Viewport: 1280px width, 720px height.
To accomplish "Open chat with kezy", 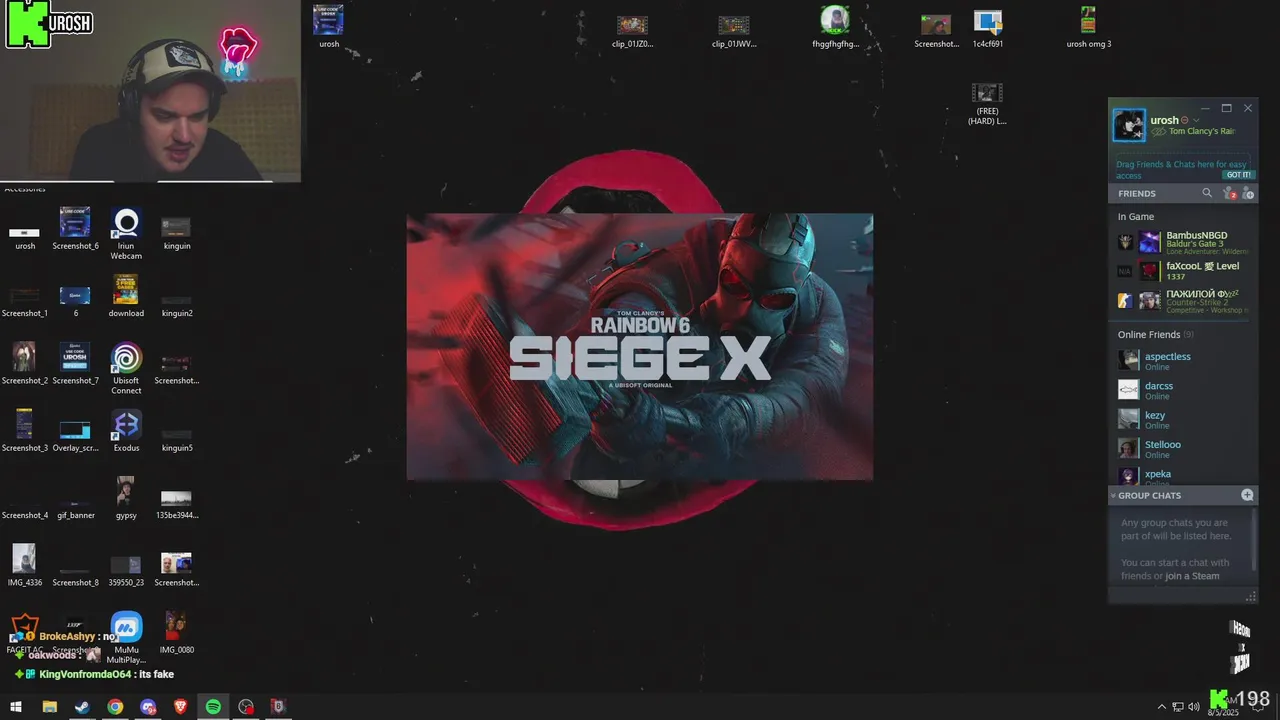I will click(1183, 419).
